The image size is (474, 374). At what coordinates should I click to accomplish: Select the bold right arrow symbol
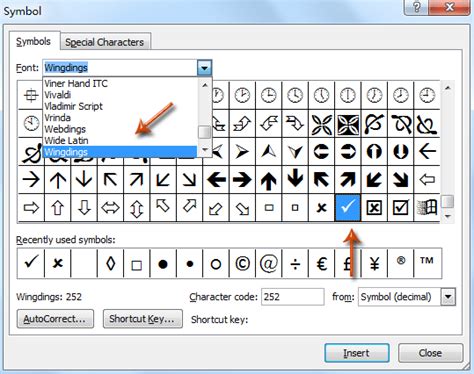tap(242, 180)
